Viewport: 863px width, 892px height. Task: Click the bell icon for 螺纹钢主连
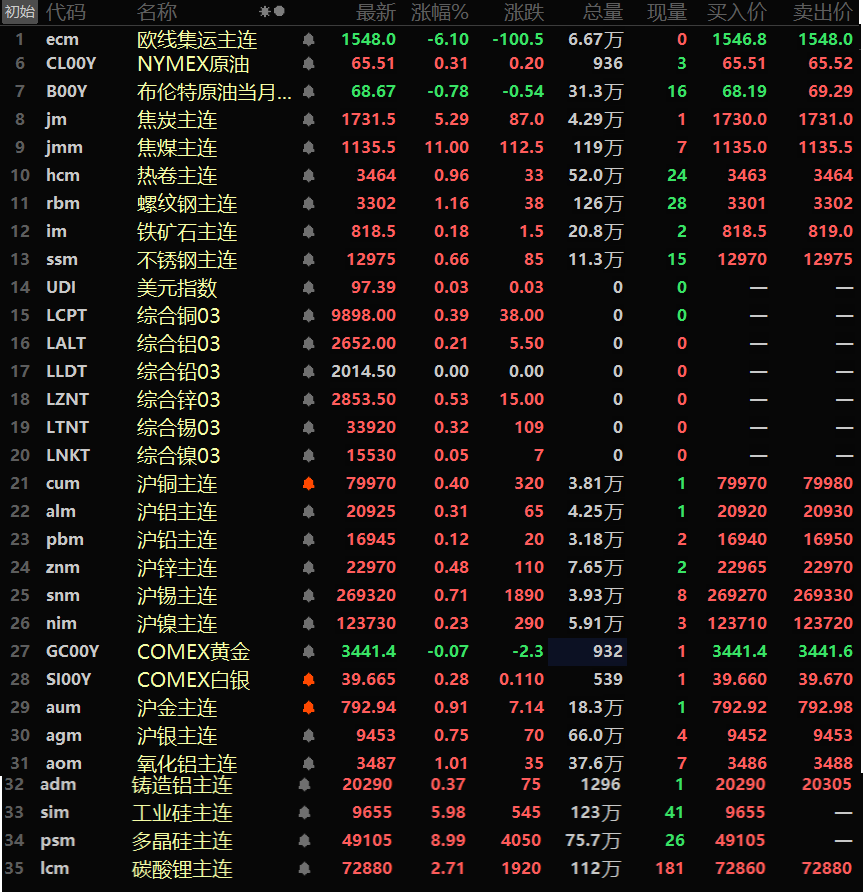[308, 204]
